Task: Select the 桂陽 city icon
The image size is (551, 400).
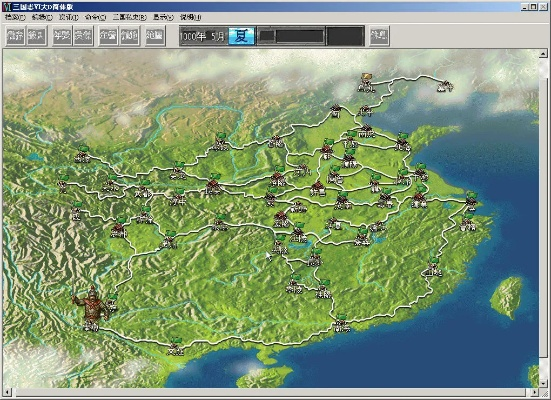Action: pos(324,289)
